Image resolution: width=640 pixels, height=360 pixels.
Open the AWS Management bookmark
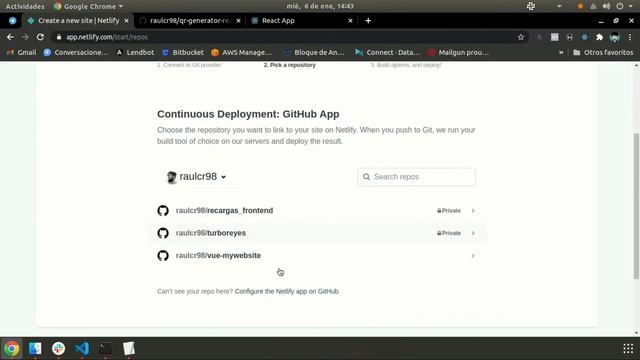click(241, 52)
